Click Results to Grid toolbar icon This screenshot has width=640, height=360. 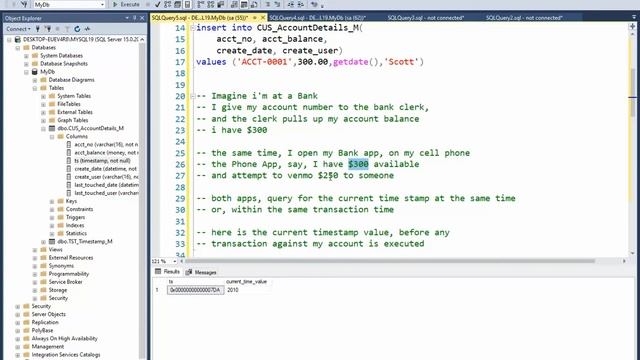tap(244, 4)
